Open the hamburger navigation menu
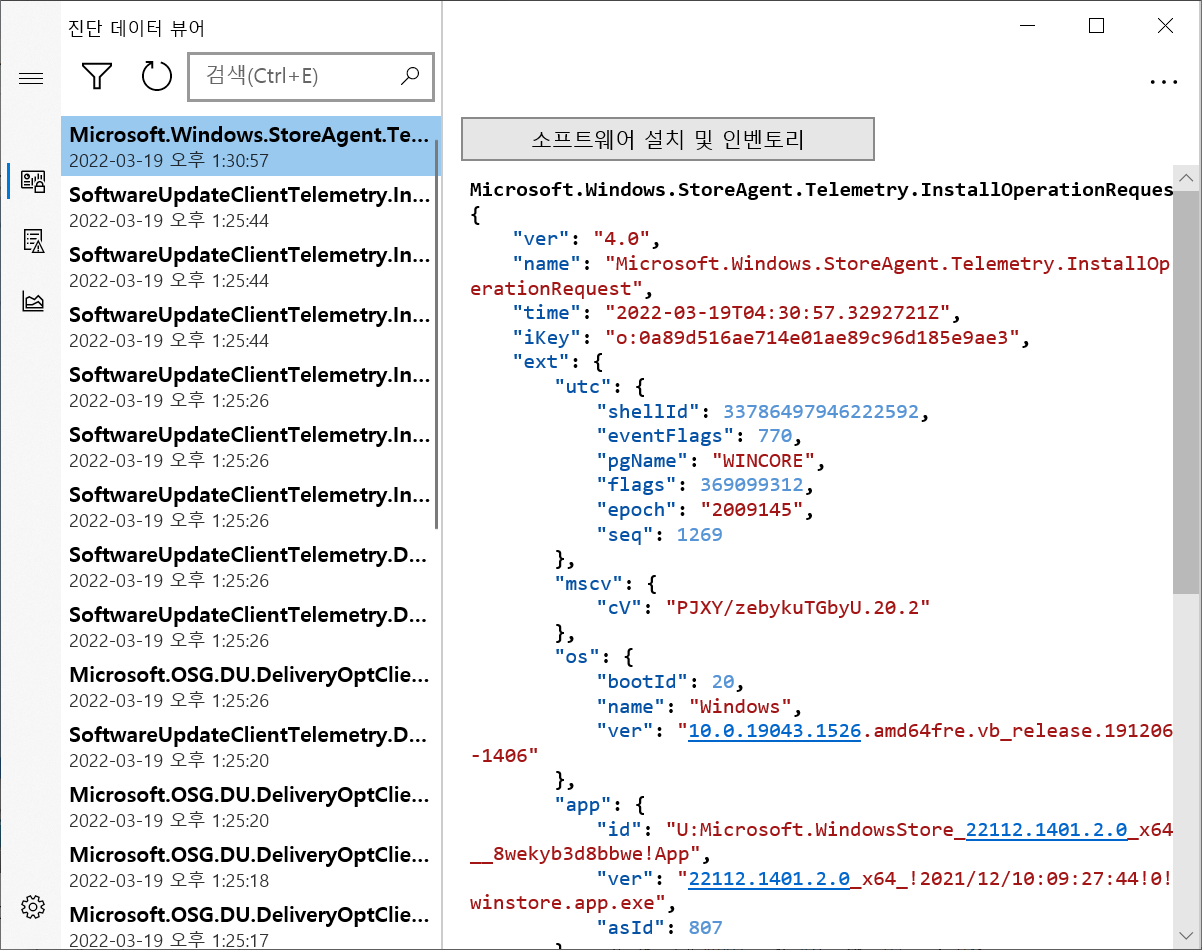The image size is (1202, 950). [x=31, y=78]
